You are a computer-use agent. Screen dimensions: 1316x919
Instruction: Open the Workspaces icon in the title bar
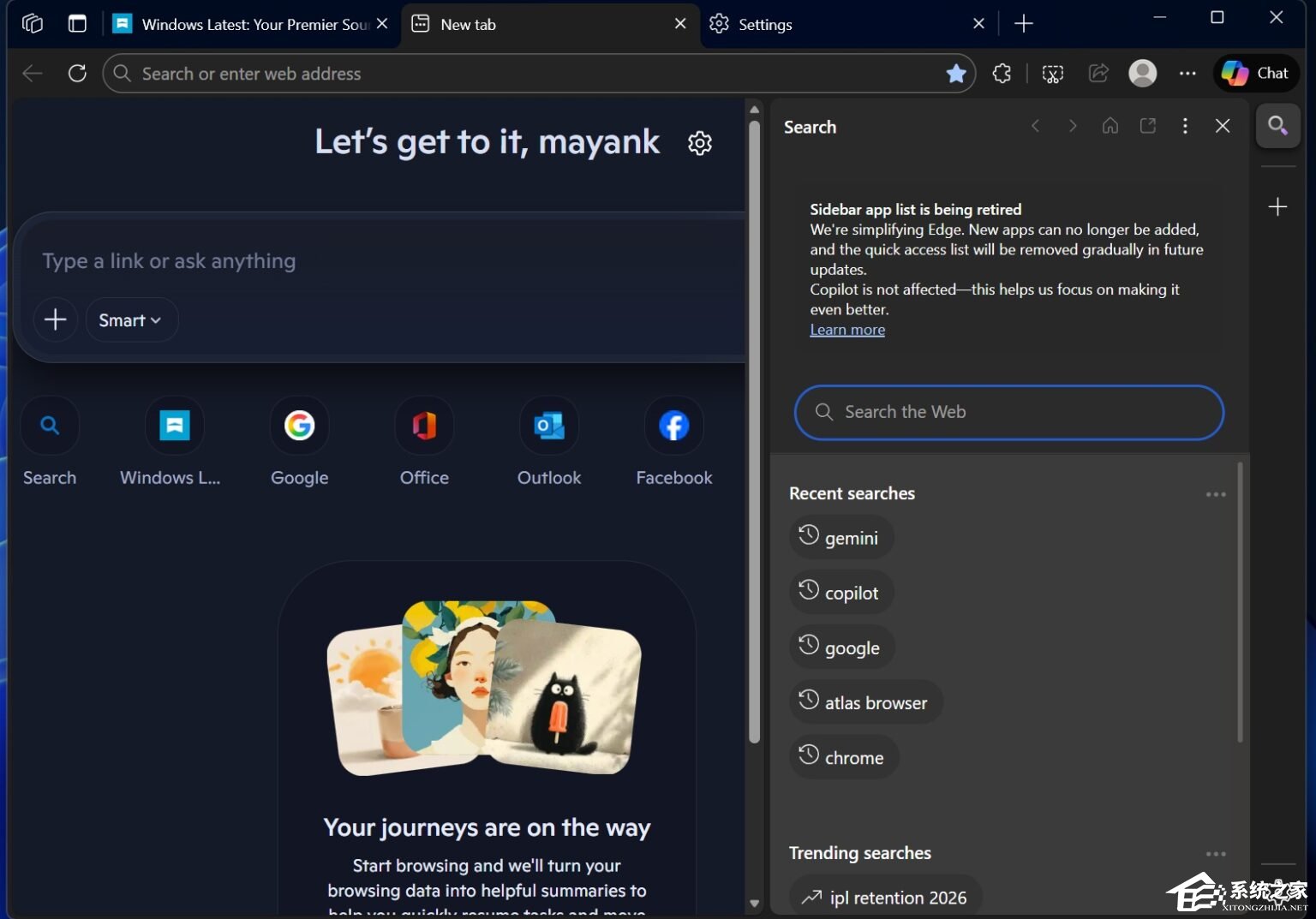click(33, 23)
